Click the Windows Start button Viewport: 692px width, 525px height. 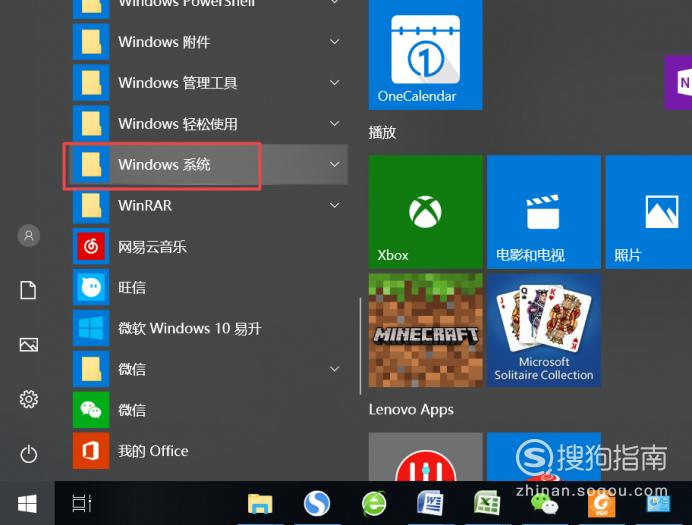coord(27,503)
